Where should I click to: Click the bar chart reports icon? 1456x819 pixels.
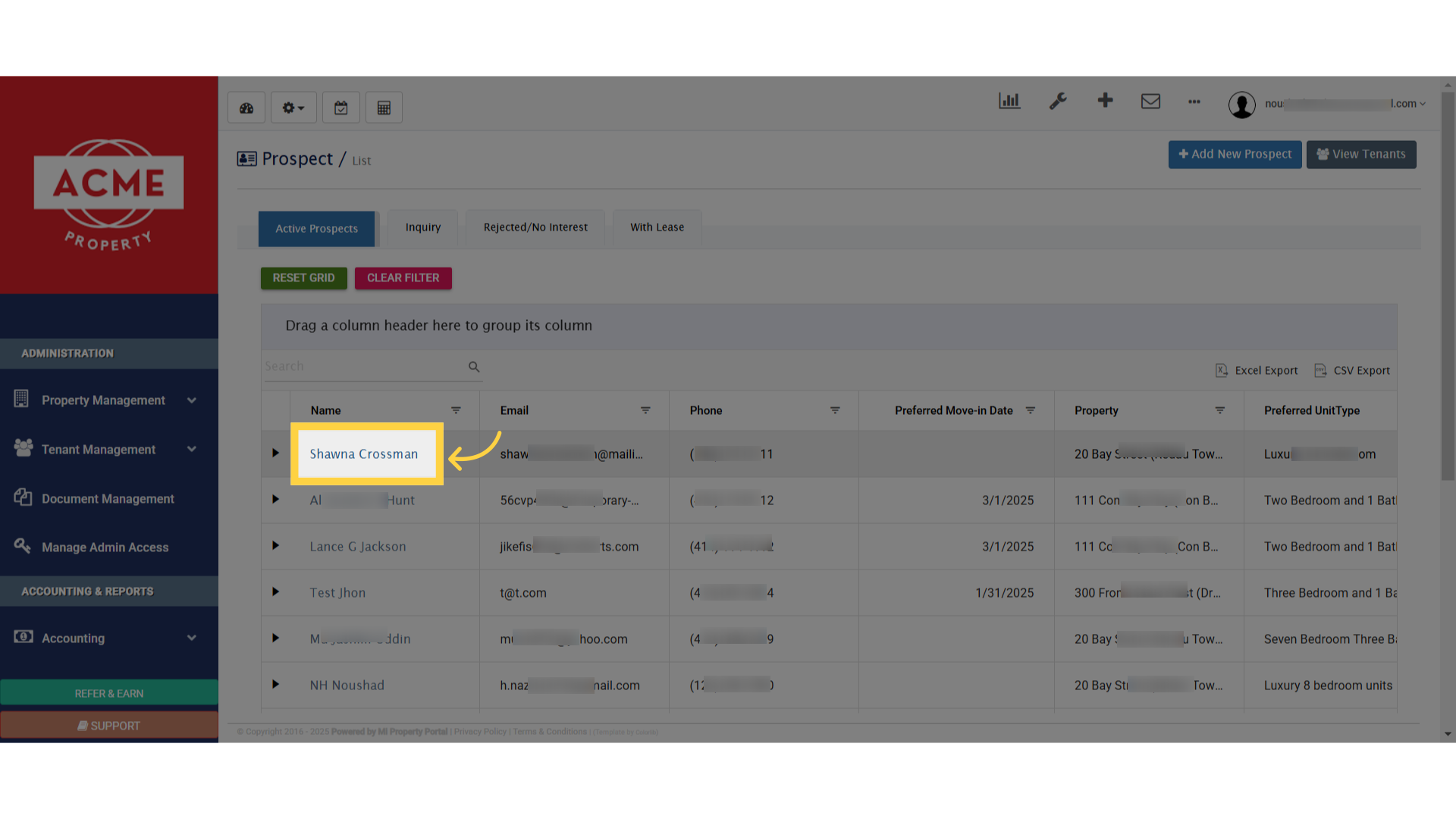(x=1009, y=101)
